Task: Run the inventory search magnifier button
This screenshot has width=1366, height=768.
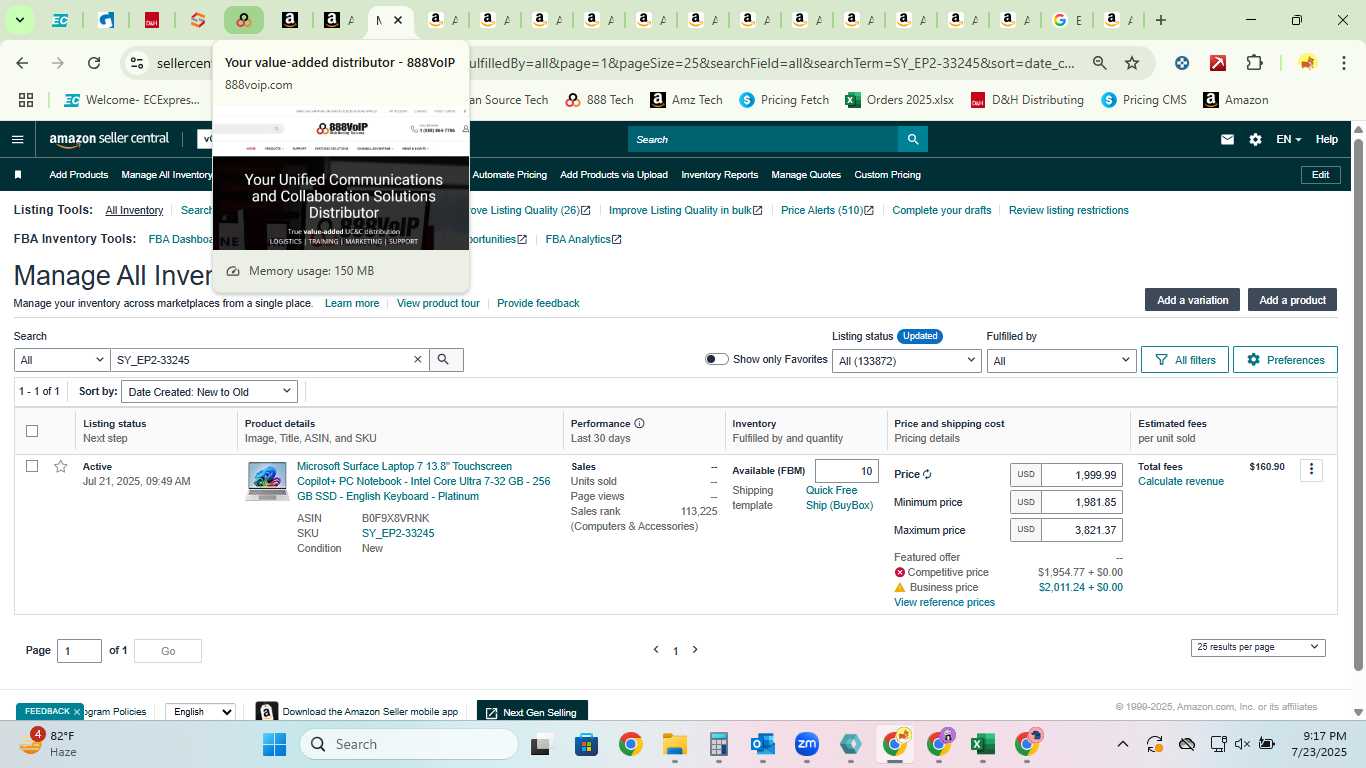Action: pos(444,360)
